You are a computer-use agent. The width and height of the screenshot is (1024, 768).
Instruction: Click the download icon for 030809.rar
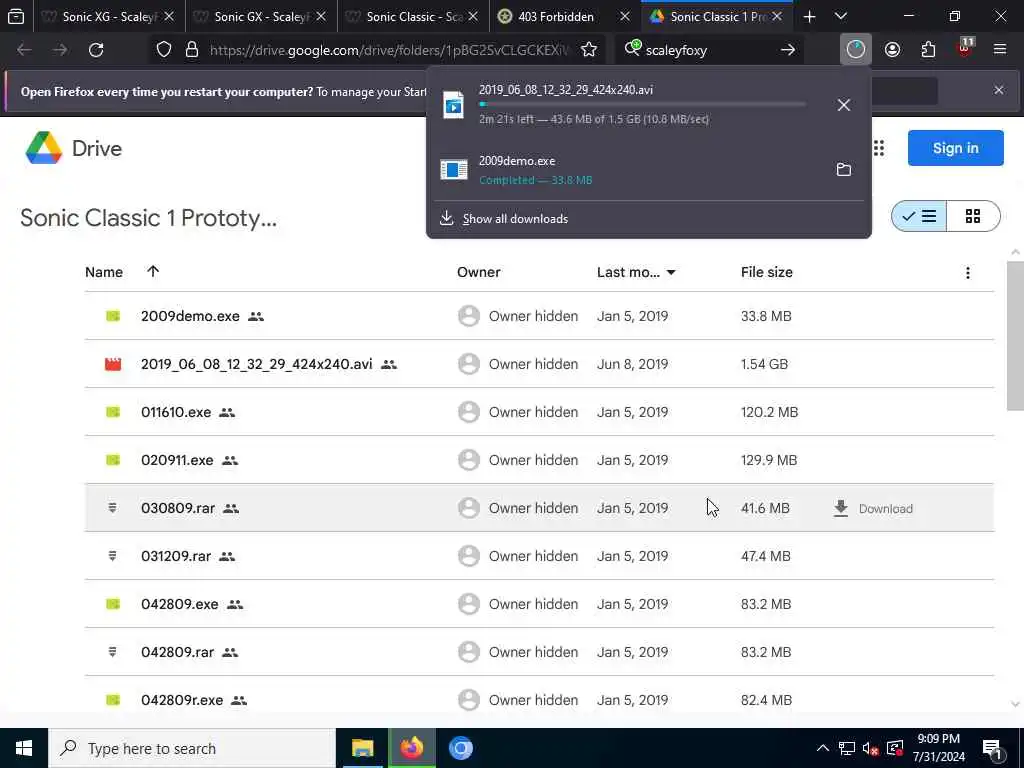tap(840, 508)
